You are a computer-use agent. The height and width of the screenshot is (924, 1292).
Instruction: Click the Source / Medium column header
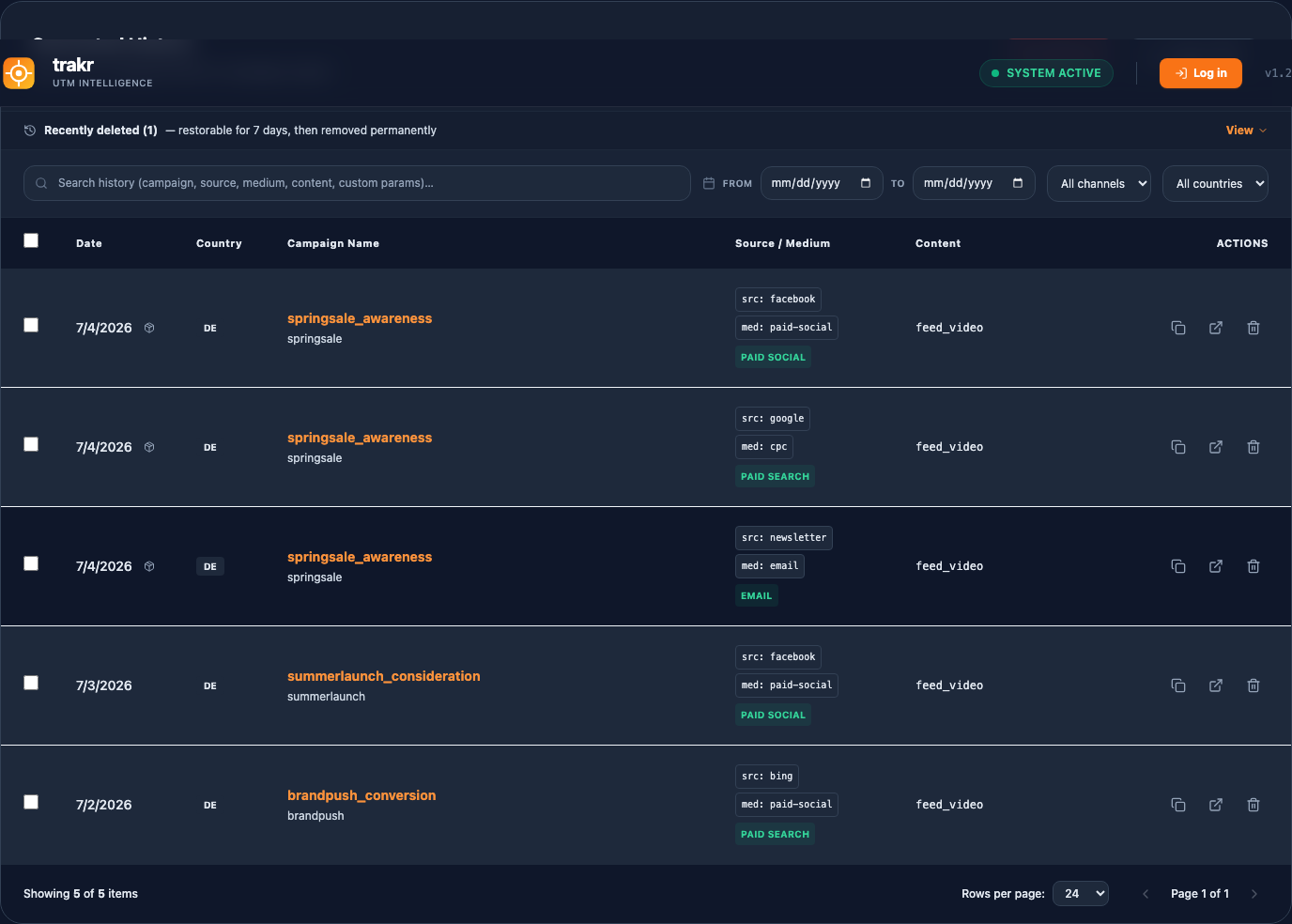(x=782, y=243)
